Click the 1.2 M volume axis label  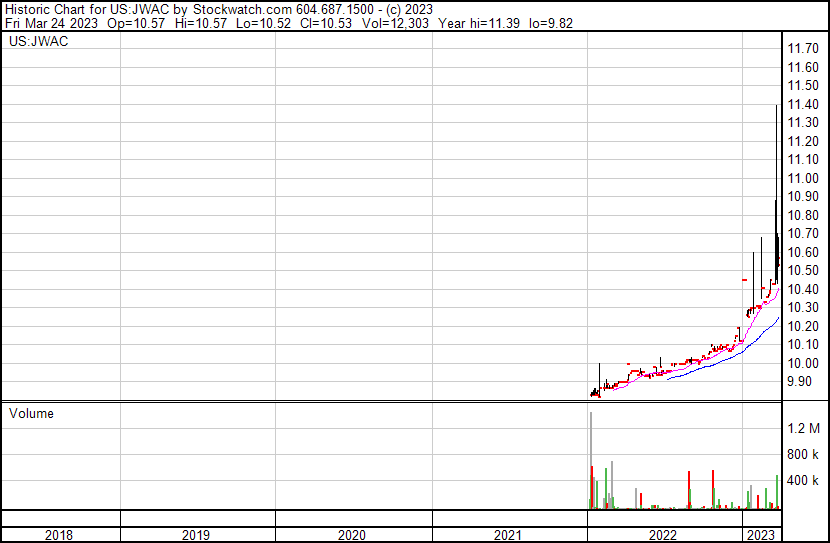[x=804, y=428]
